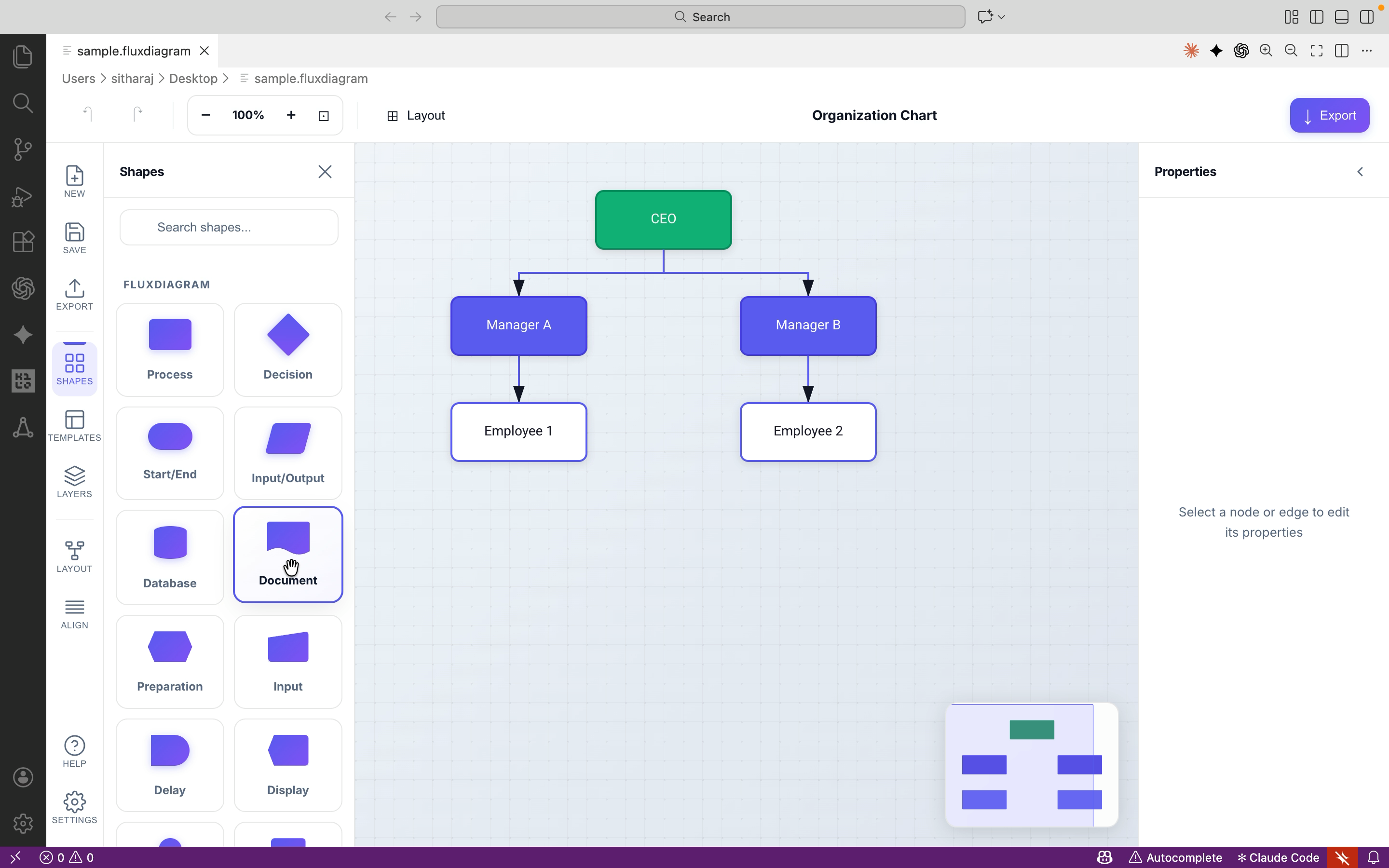The height and width of the screenshot is (868, 1389).
Task: Open Layout menu in top toolbar
Action: [416, 115]
